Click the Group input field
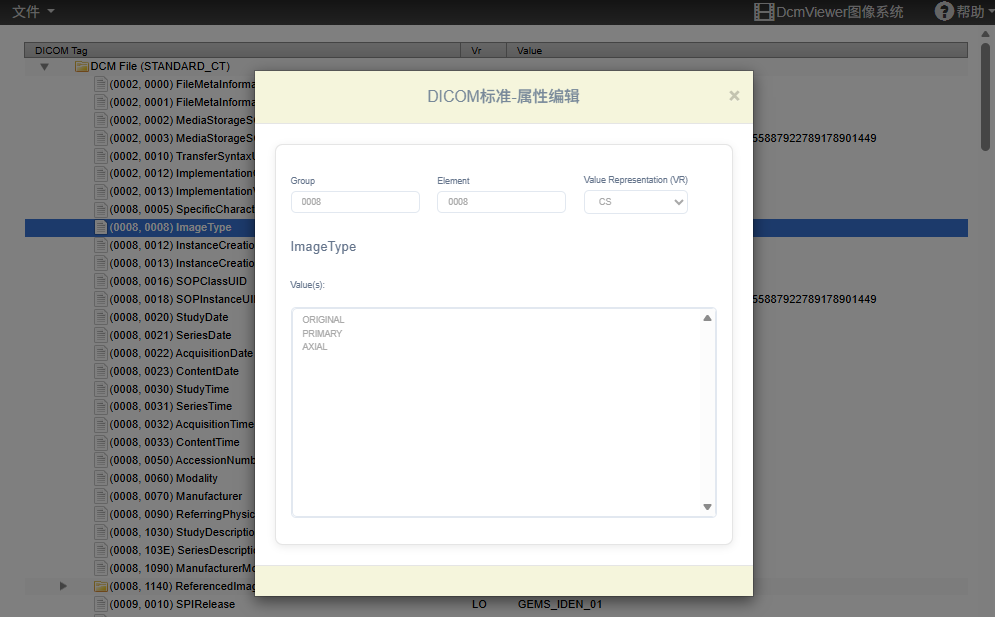This screenshot has width=995, height=617. 355,202
